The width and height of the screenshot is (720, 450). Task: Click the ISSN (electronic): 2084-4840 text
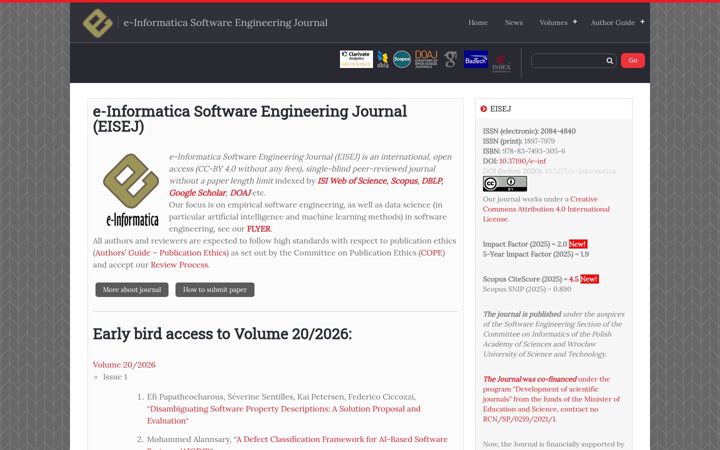tap(529, 131)
